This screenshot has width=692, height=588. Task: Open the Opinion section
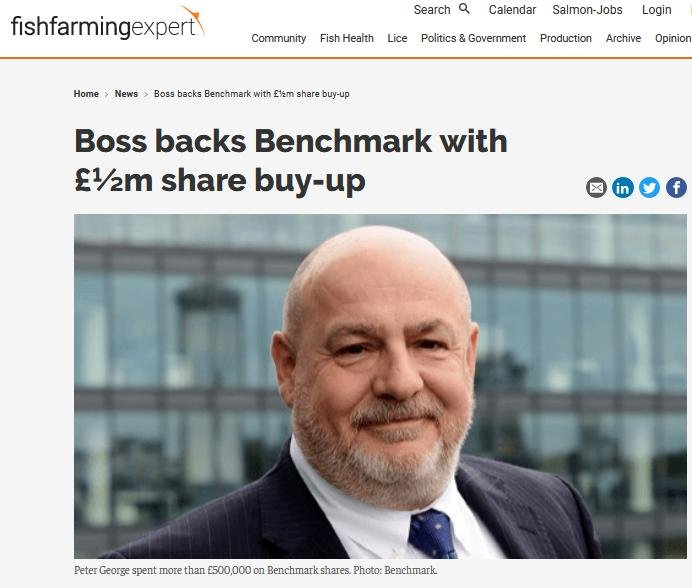[673, 38]
